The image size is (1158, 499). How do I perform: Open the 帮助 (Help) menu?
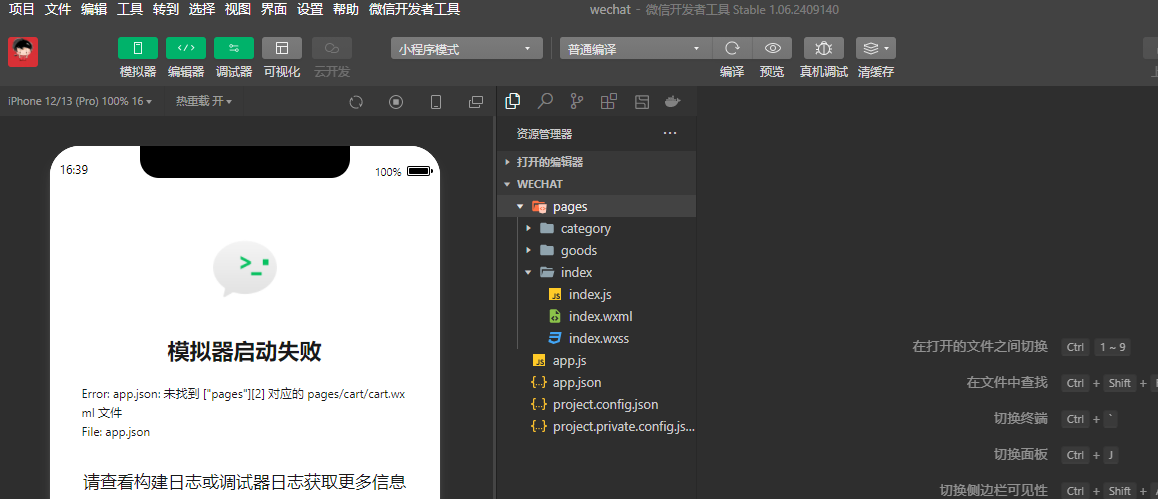coord(346,10)
